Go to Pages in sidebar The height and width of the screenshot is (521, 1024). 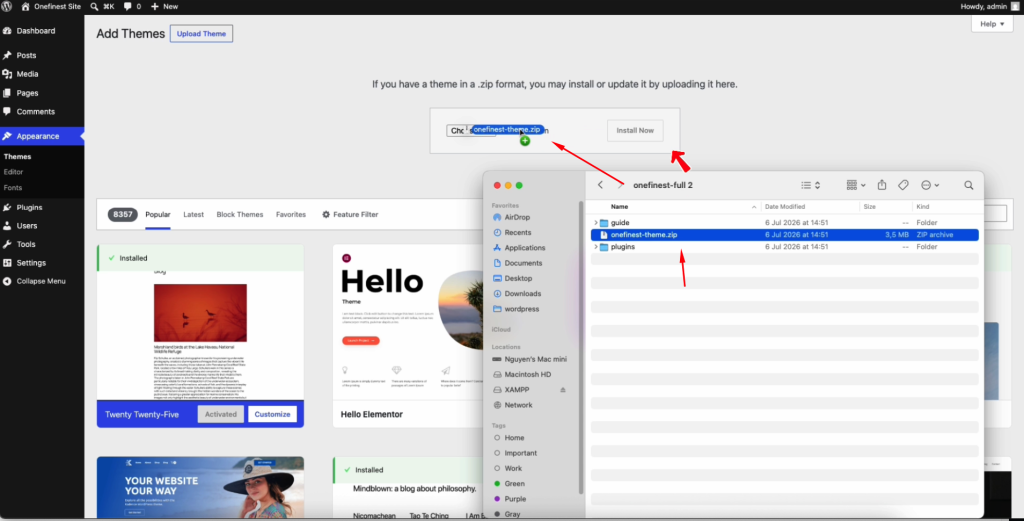coord(42,93)
